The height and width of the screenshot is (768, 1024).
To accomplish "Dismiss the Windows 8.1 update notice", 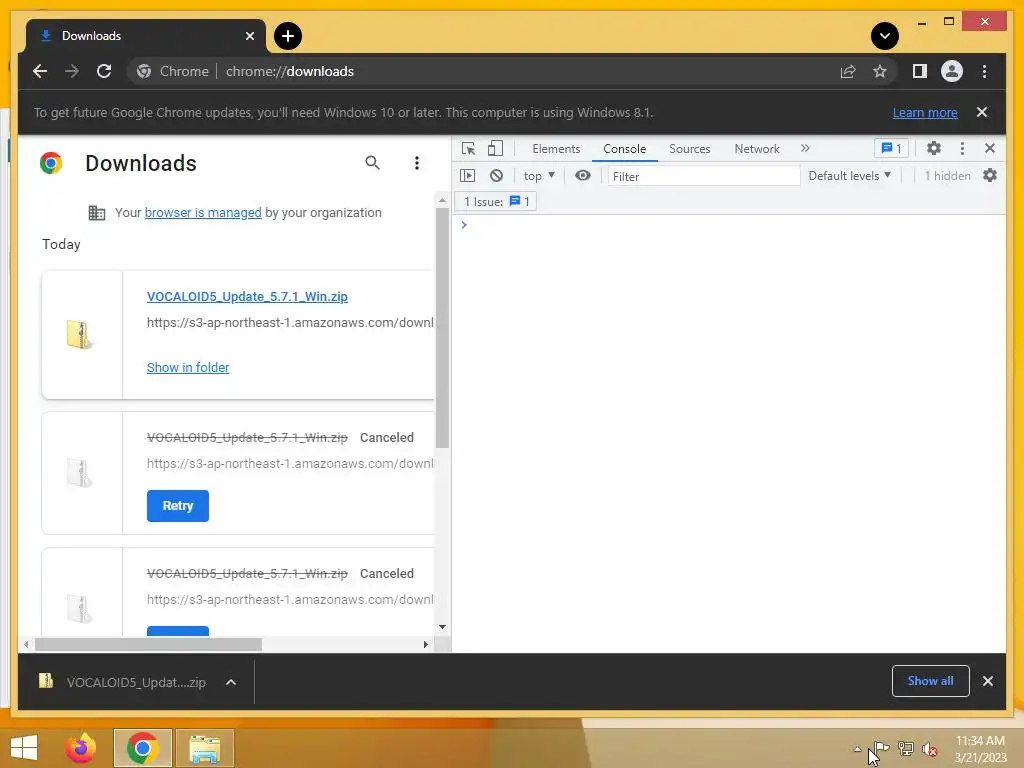I will [982, 112].
